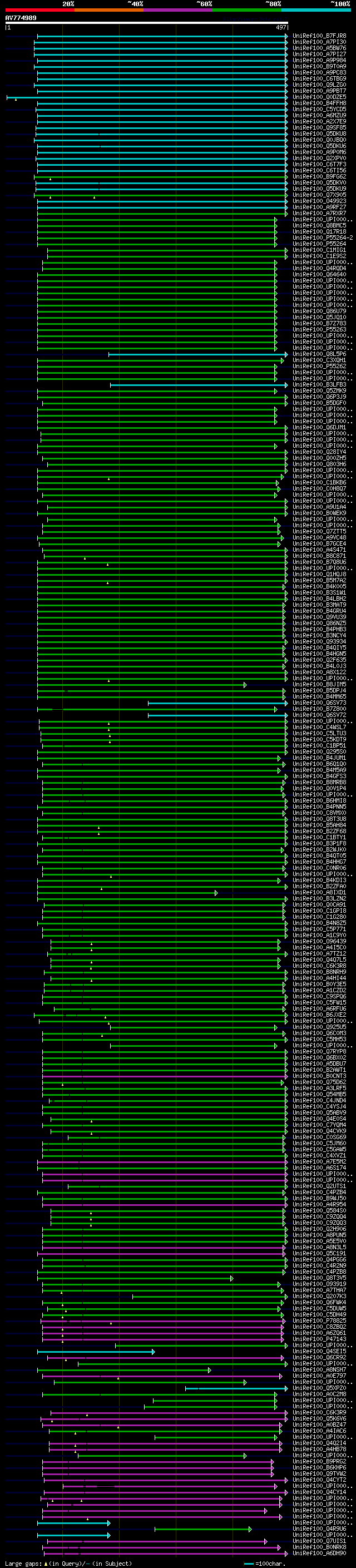Select the UniRef100_C6TI56 label
This screenshot has height=1568, width=356.
(319, 170)
